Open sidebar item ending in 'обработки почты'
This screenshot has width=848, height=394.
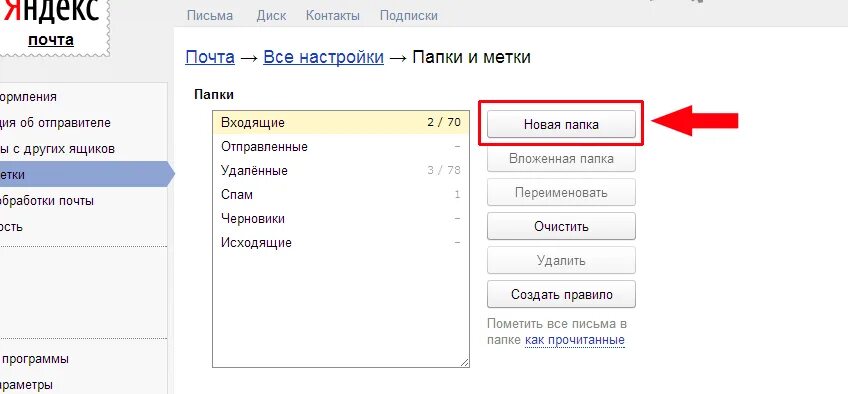(47, 201)
